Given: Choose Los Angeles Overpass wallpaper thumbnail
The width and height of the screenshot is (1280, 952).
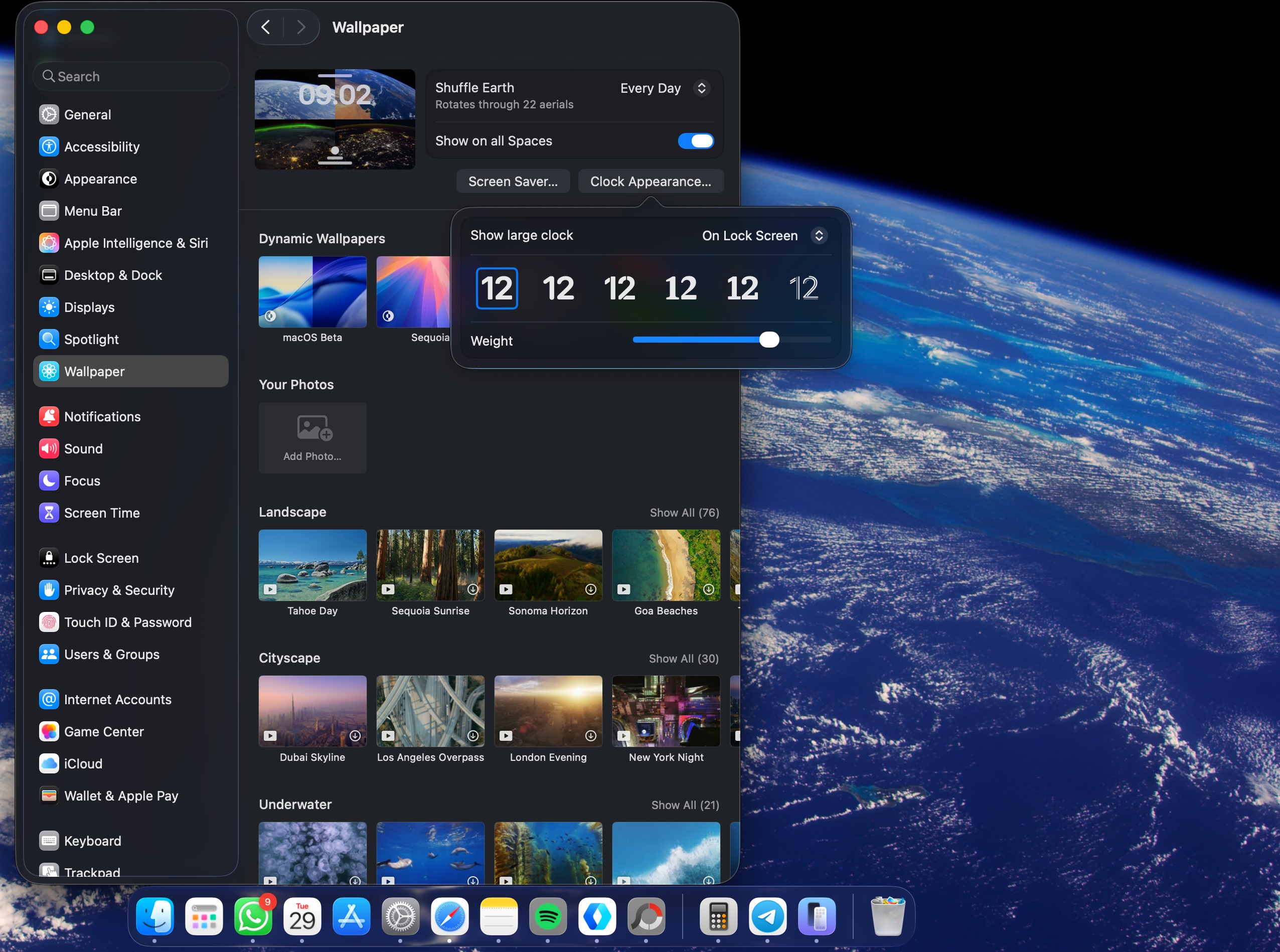Looking at the screenshot, I should point(430,711).
